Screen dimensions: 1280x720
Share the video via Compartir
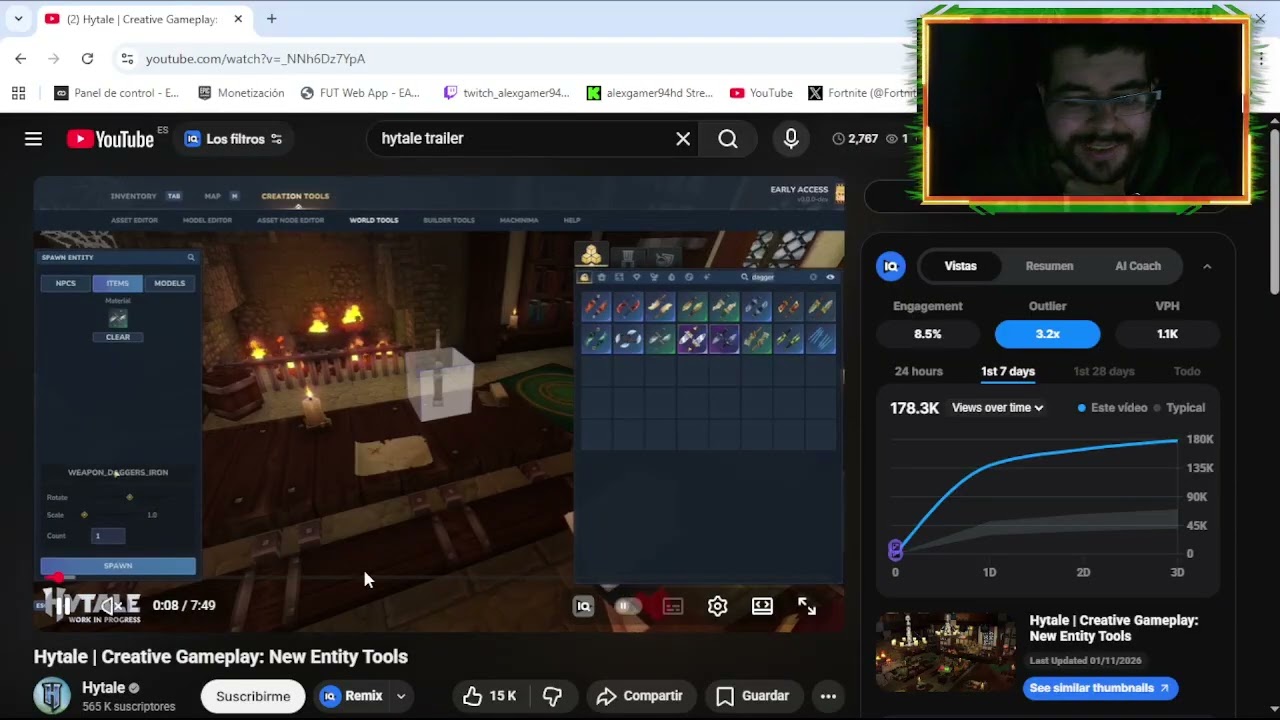(639, 696)
